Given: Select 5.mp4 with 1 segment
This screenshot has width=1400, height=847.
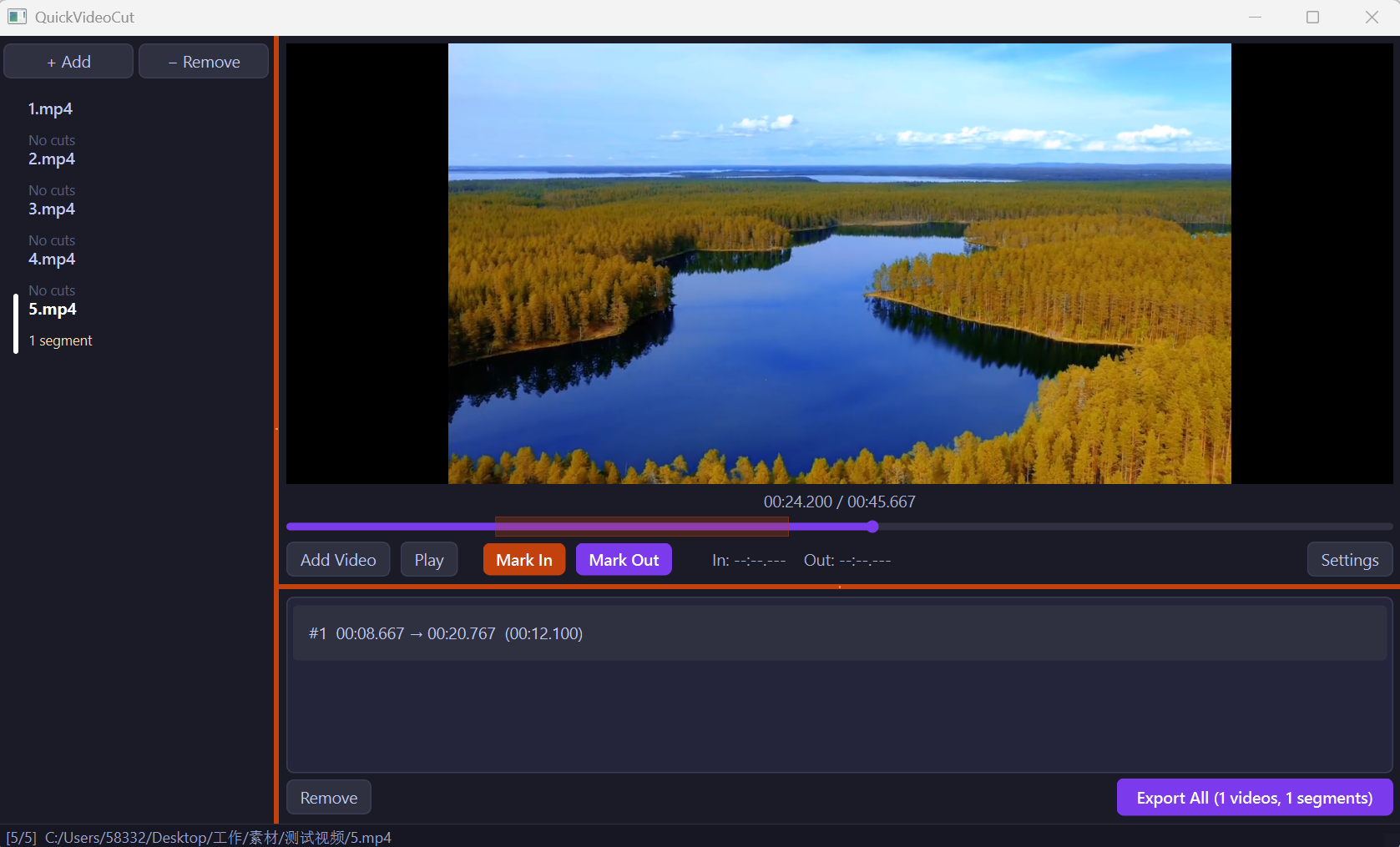Looking at the screenshot, I should click(x=138, y=324).
